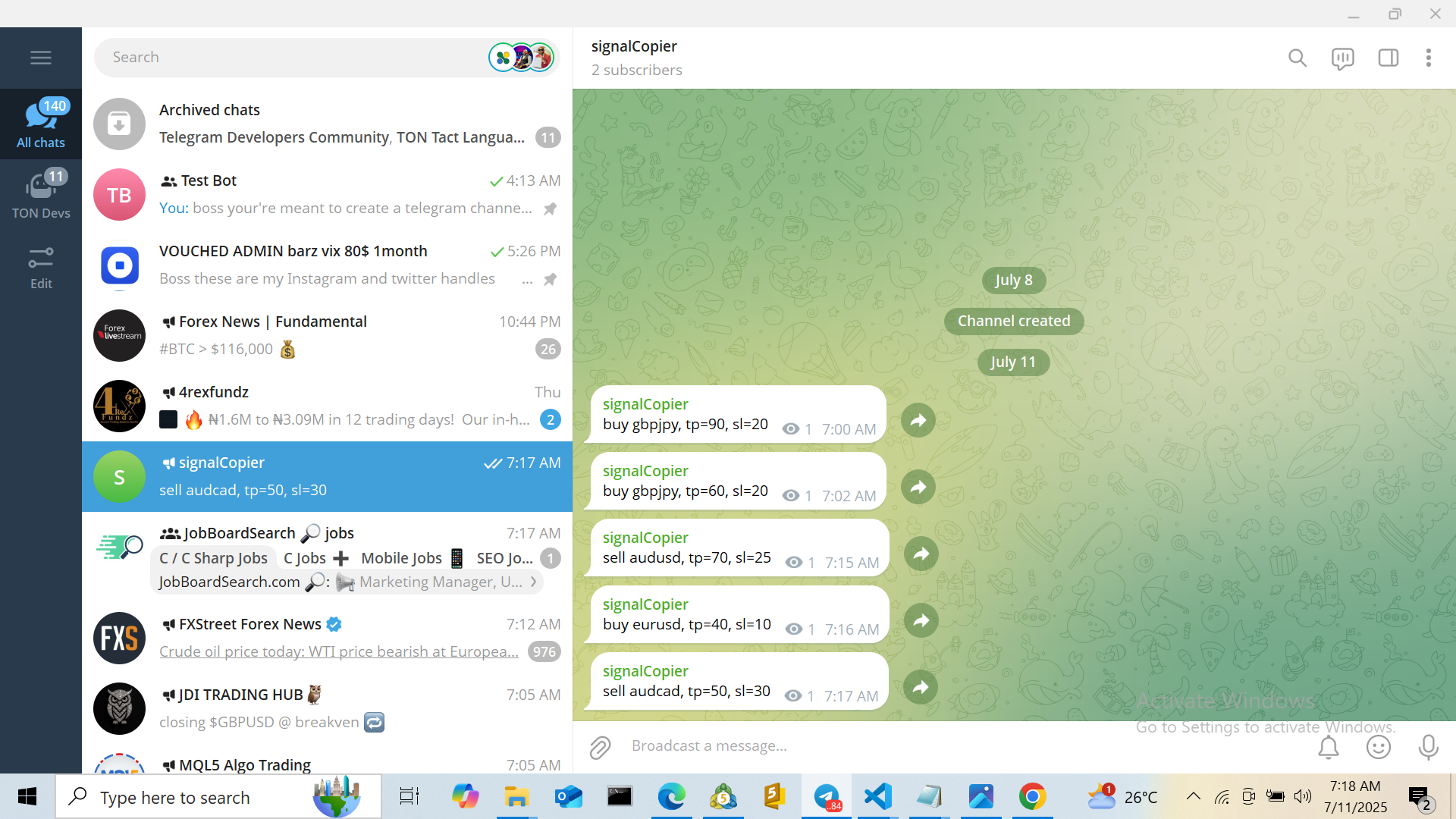Expand the JobBoardSearch last message chevron
Image resolution: width=1456 pixels, height=819 pixels.
pos(533,582)
